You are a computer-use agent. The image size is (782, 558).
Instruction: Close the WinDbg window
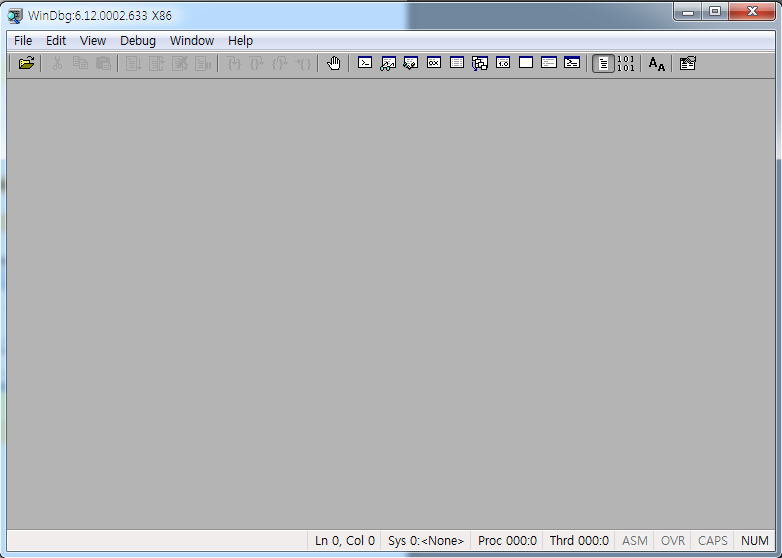752,11
